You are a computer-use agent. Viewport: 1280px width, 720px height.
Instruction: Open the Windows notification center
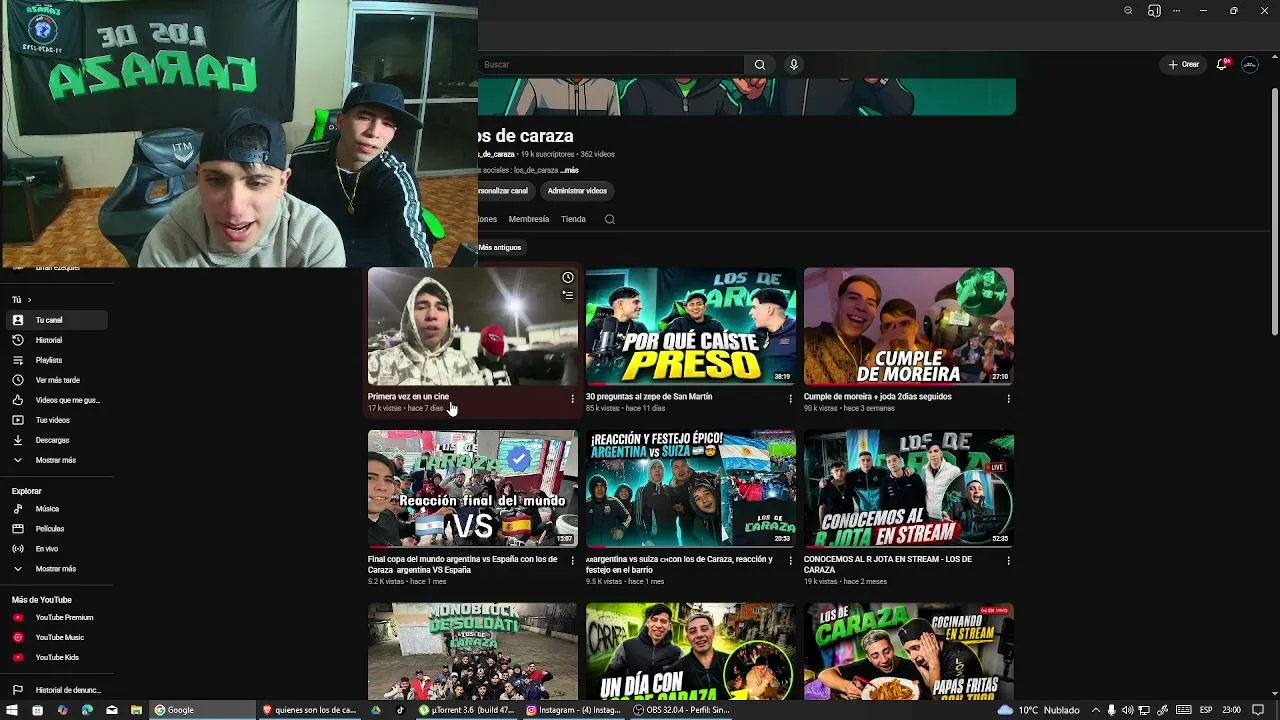pos(1259,710)
